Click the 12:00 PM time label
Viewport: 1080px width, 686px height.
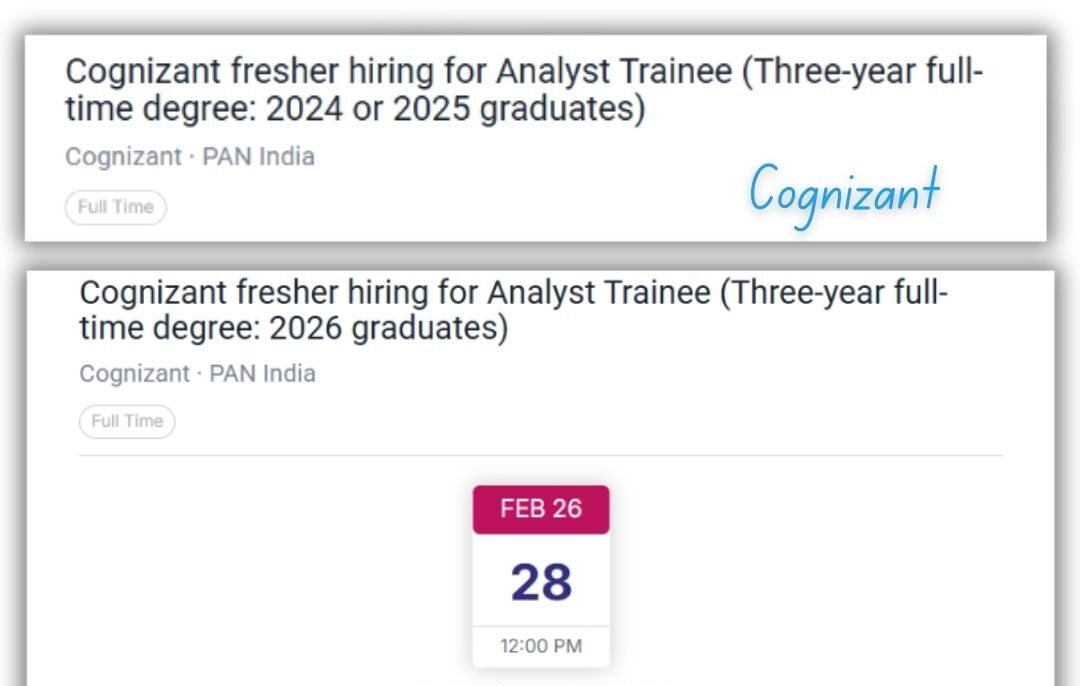541,646
